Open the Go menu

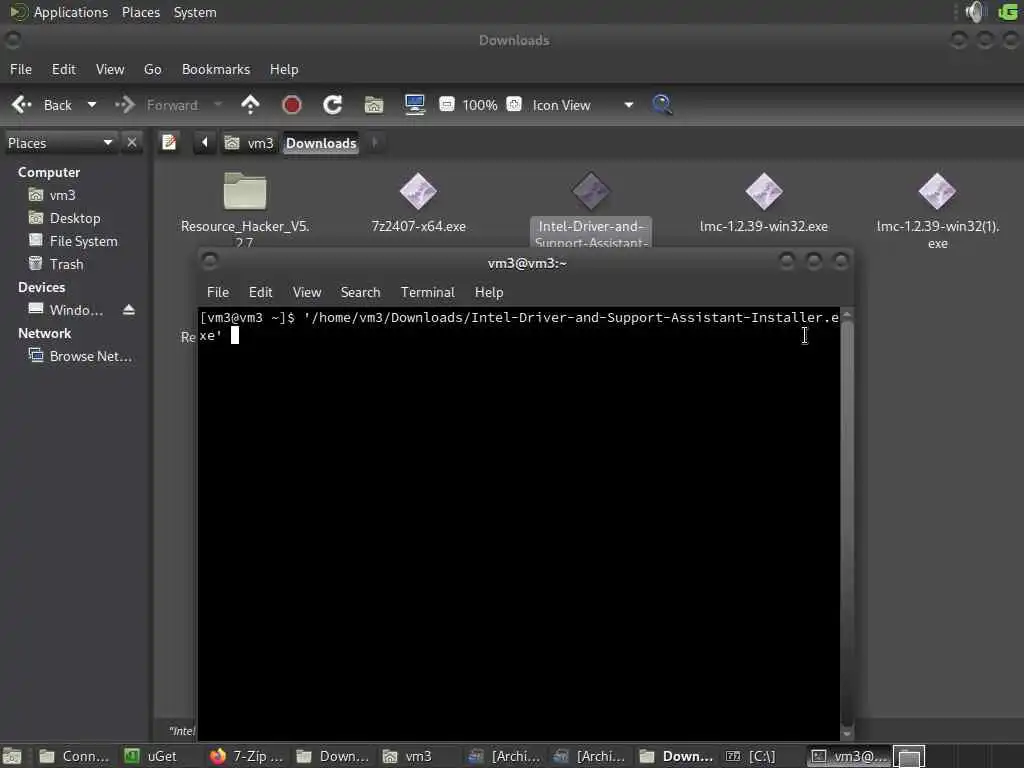[x=152, y=69]
